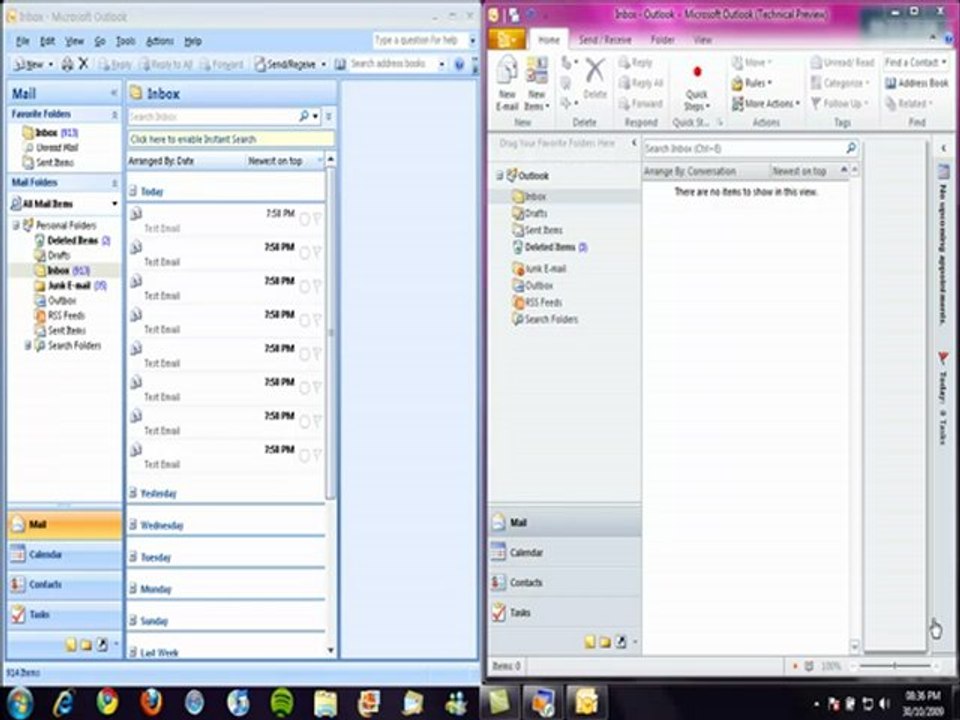This screenshot has height=720, width=960.
Task: Select Junk E-mail folder in Outlook 2010
Action: click(x=539, y=269)
